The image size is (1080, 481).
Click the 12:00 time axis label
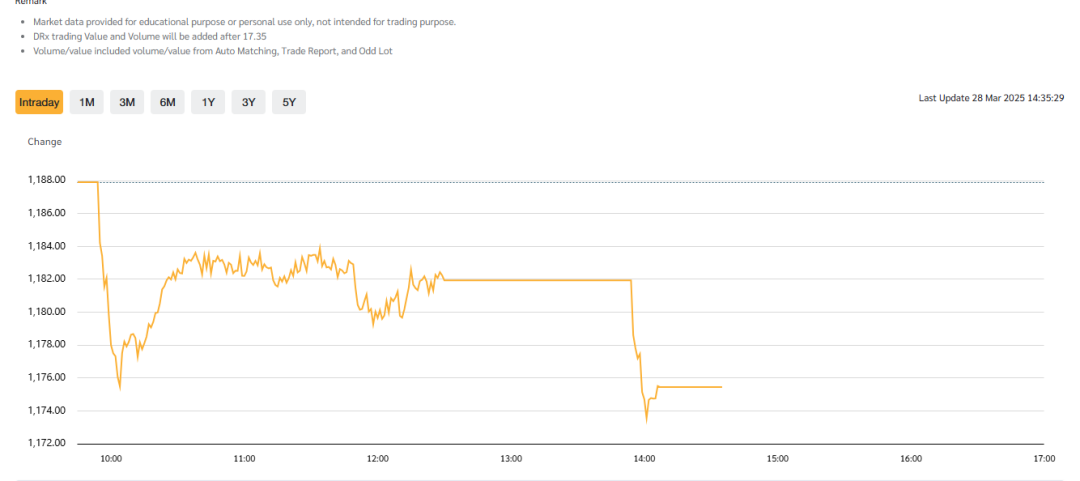[377, 459]
